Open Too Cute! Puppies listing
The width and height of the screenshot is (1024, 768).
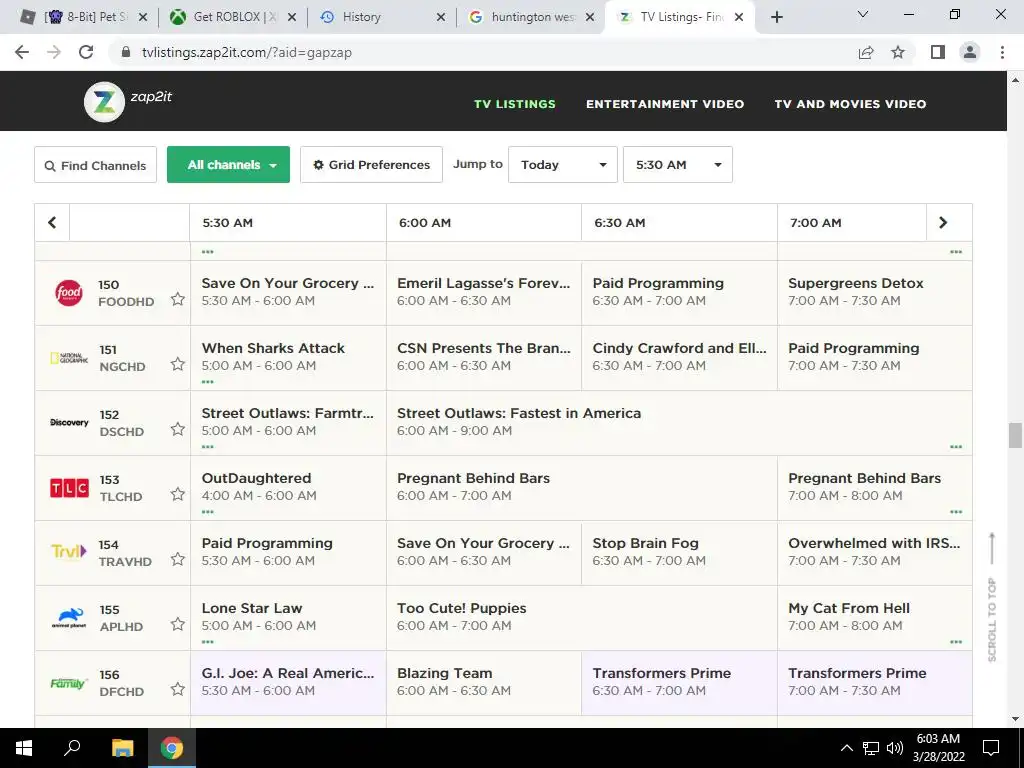coord(582,617)
